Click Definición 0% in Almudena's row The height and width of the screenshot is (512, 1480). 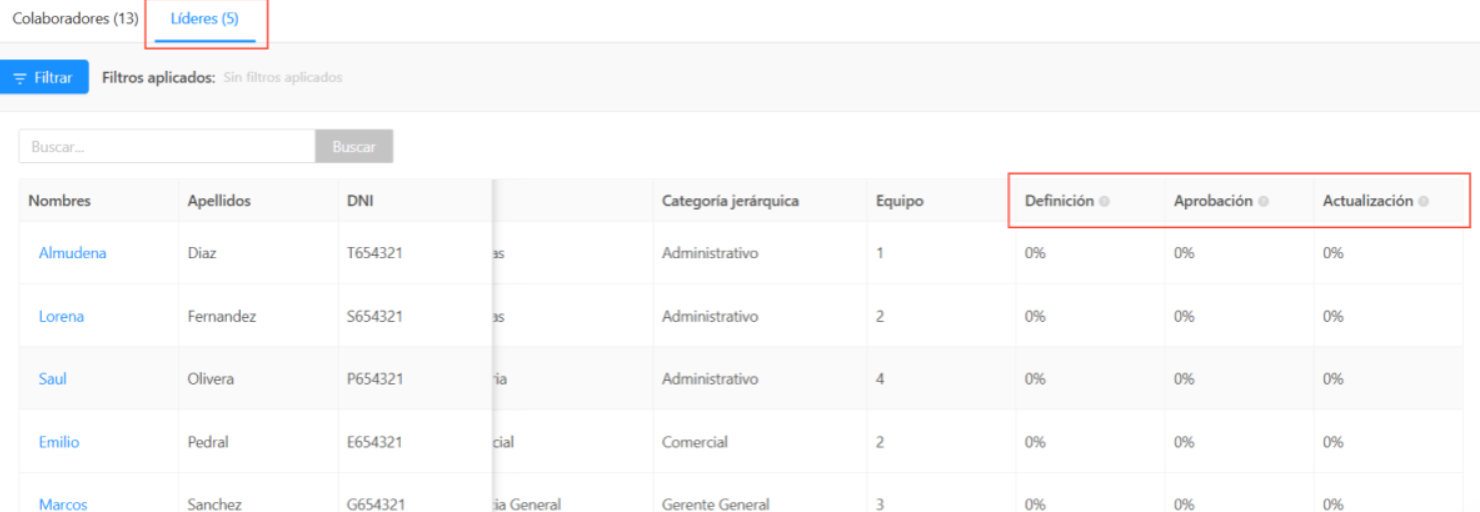point(1035,253)
